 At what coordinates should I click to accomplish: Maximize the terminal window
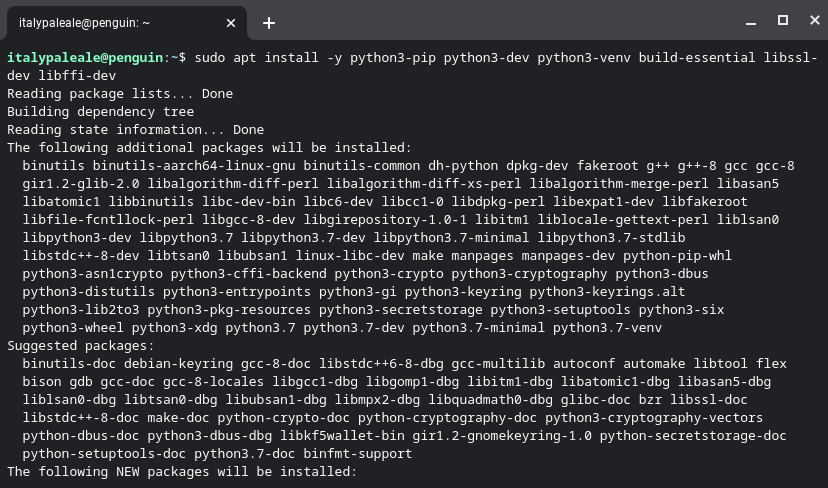coord(783,21)
